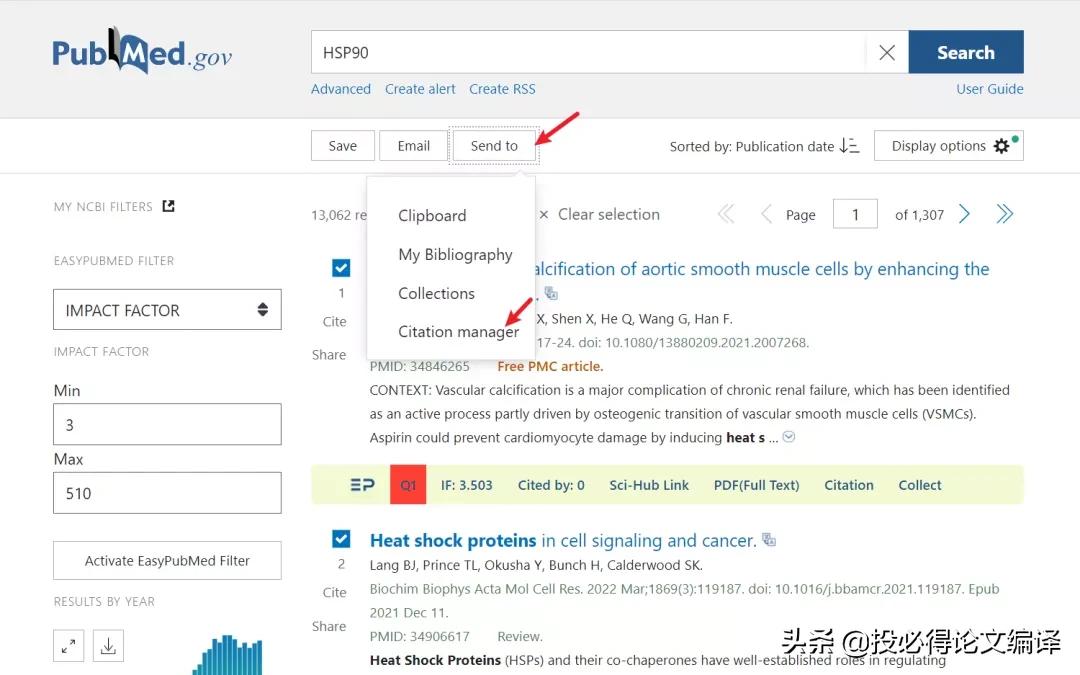Go to the next results page

[964, 214]
